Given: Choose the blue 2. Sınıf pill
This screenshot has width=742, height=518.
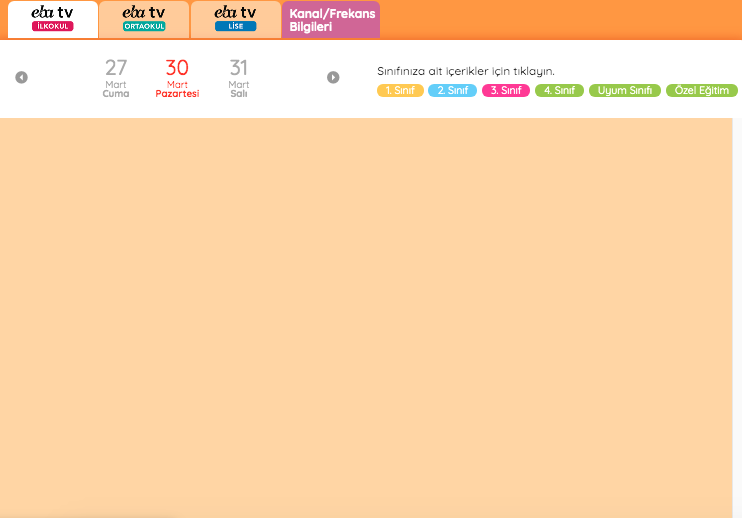Looking at the screenshot, I should (452, 91).
